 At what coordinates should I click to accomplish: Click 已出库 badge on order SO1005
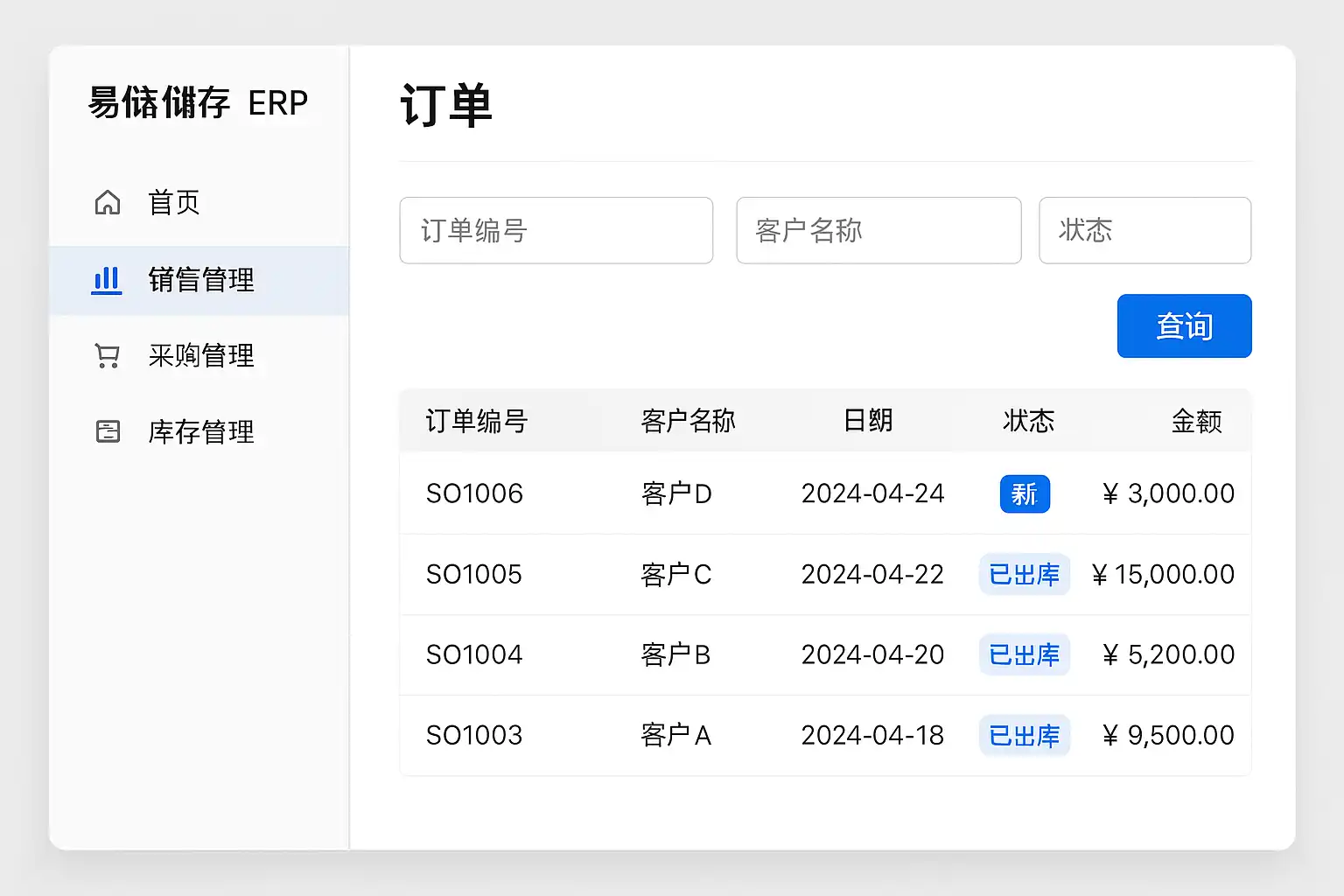click(1024, 575)
